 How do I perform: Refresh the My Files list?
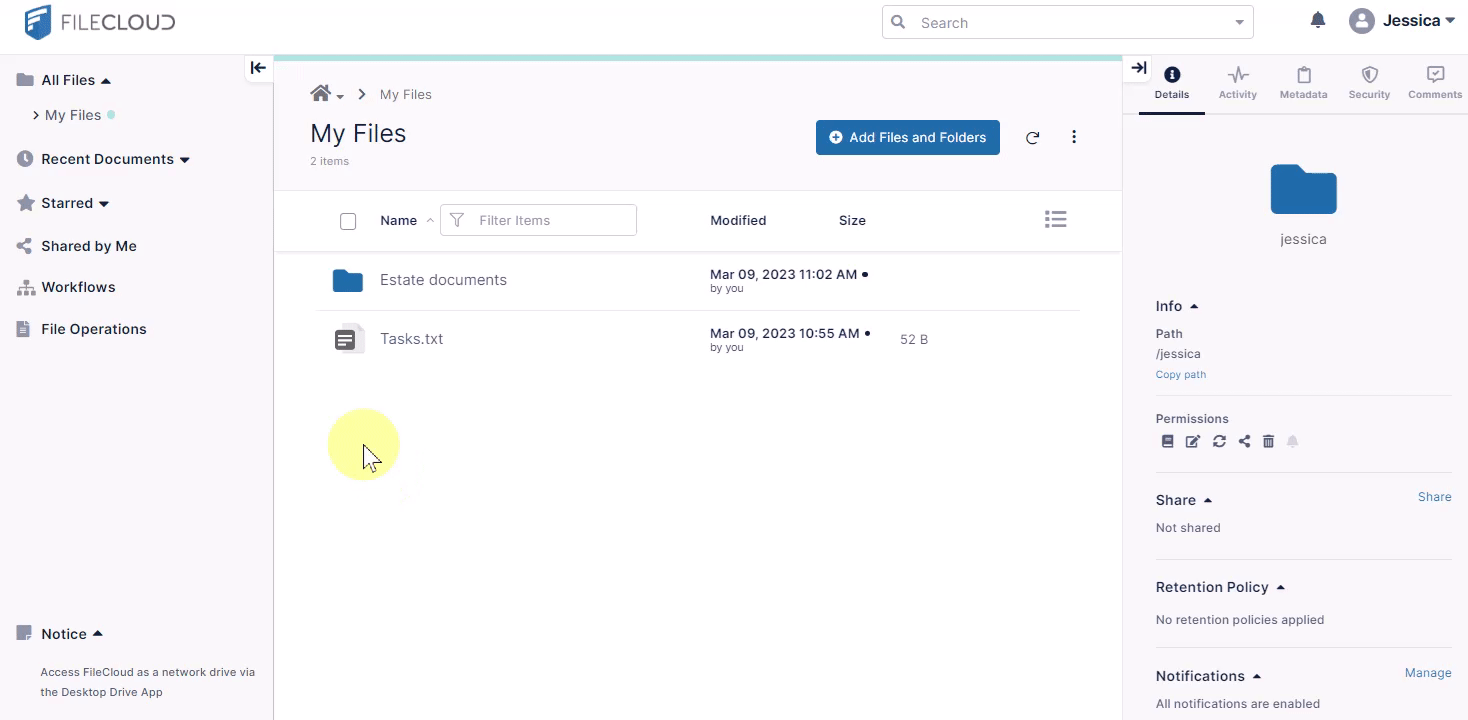coord(1032,138)
